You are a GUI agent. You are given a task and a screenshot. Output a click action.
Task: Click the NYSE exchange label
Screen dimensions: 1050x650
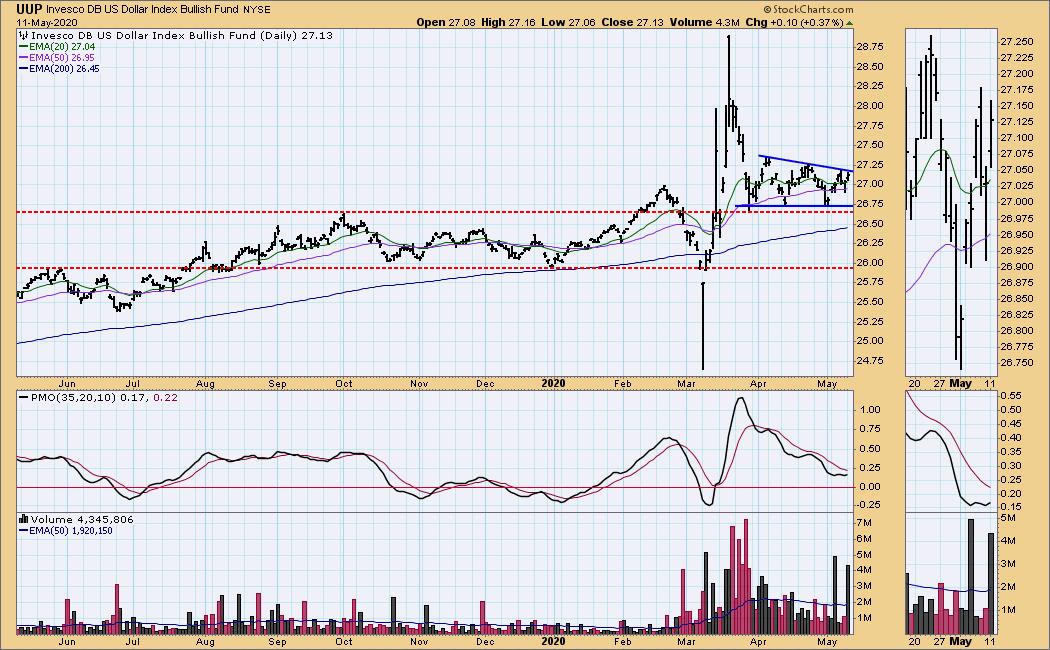click(258, 9)
